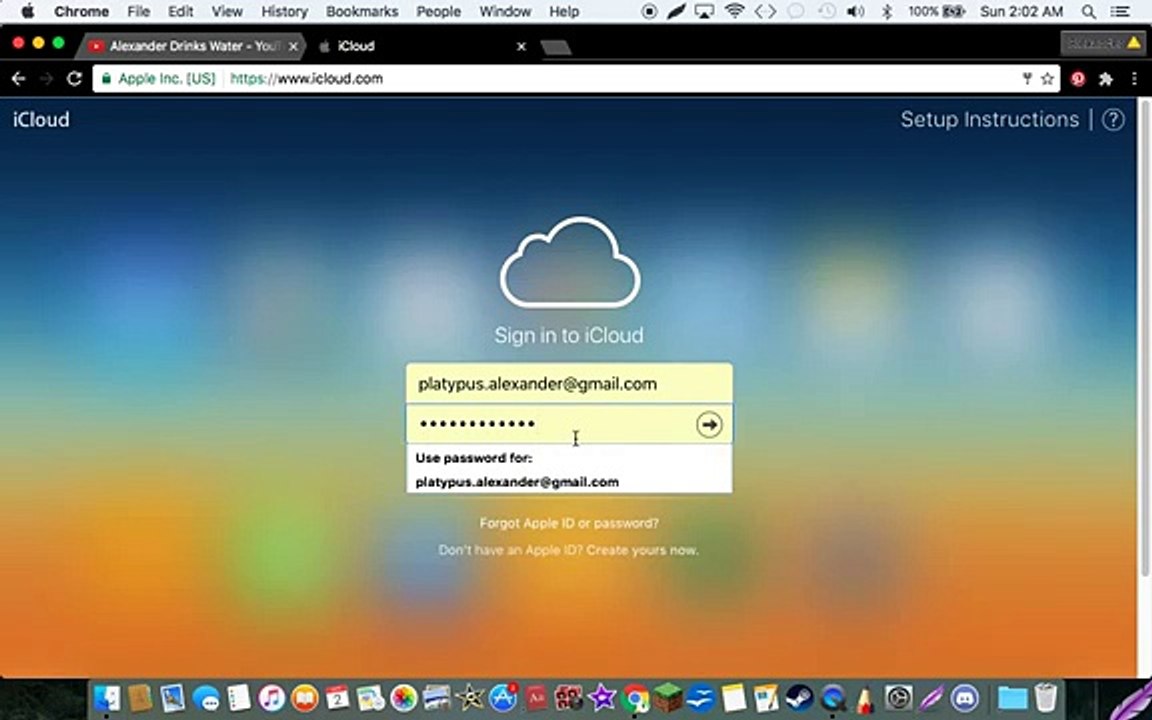Click the iCloud logo text at top left
The height and width of the screenshot is (720, 1152).
point(41,120)
